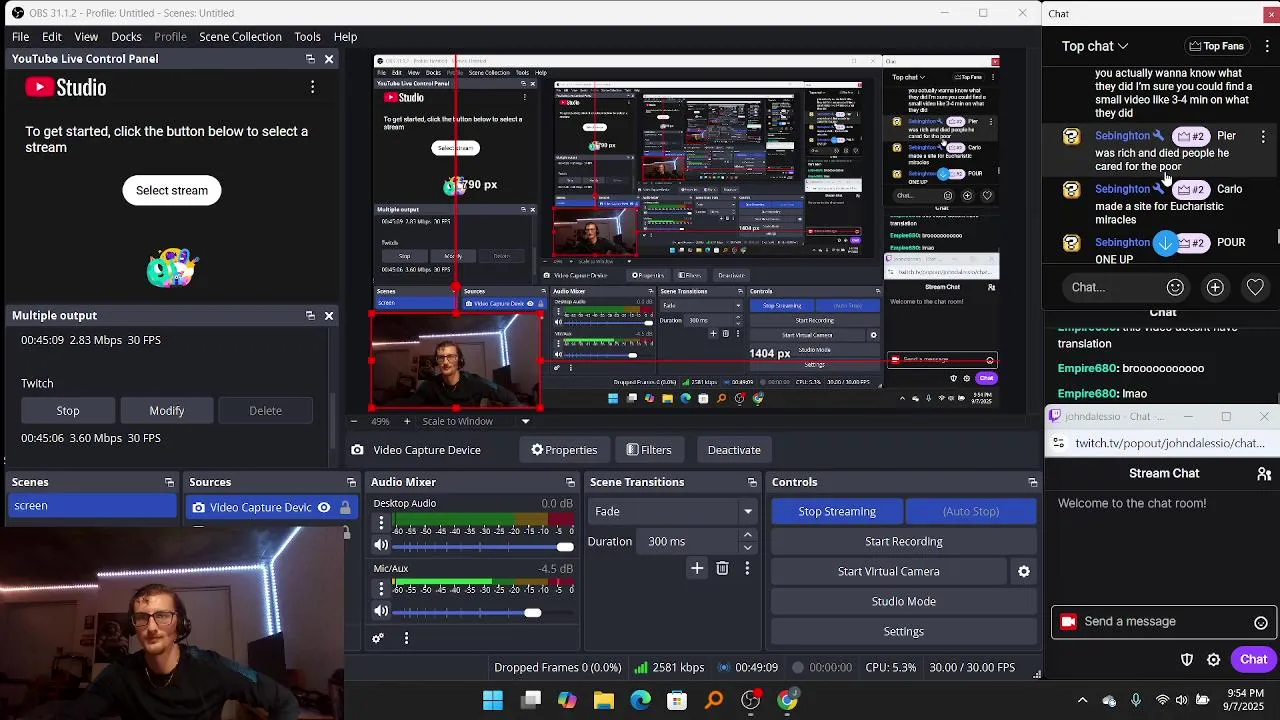Open Scene Collection menu

coord(240,37)
